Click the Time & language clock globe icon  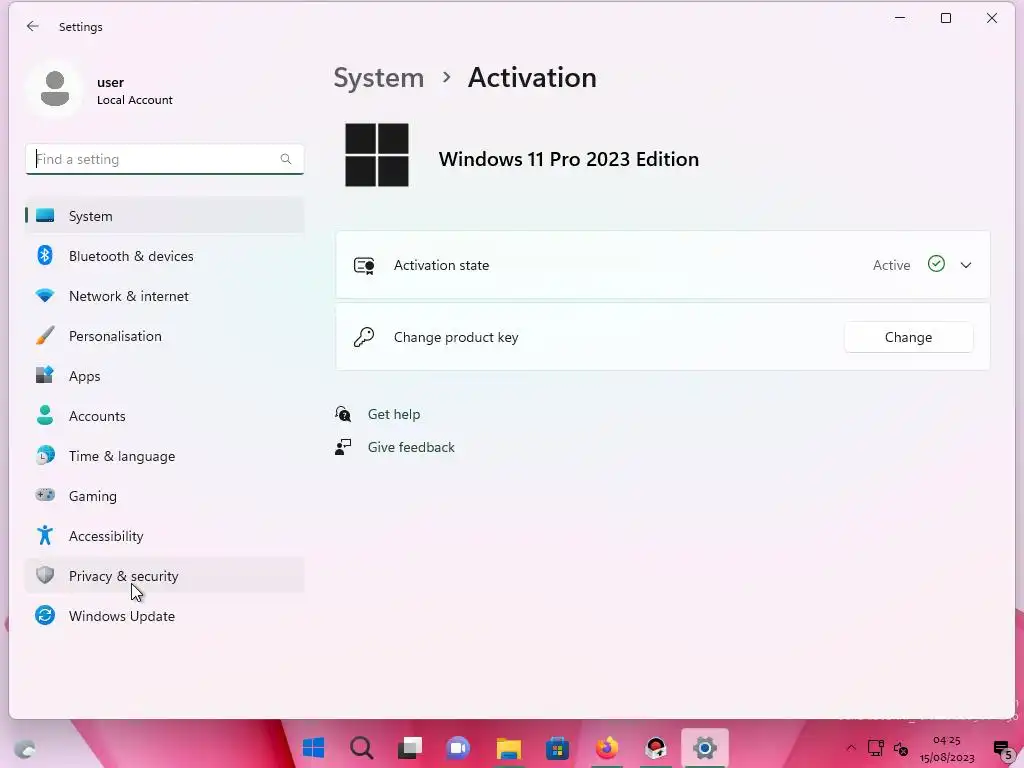coord(45,455)
